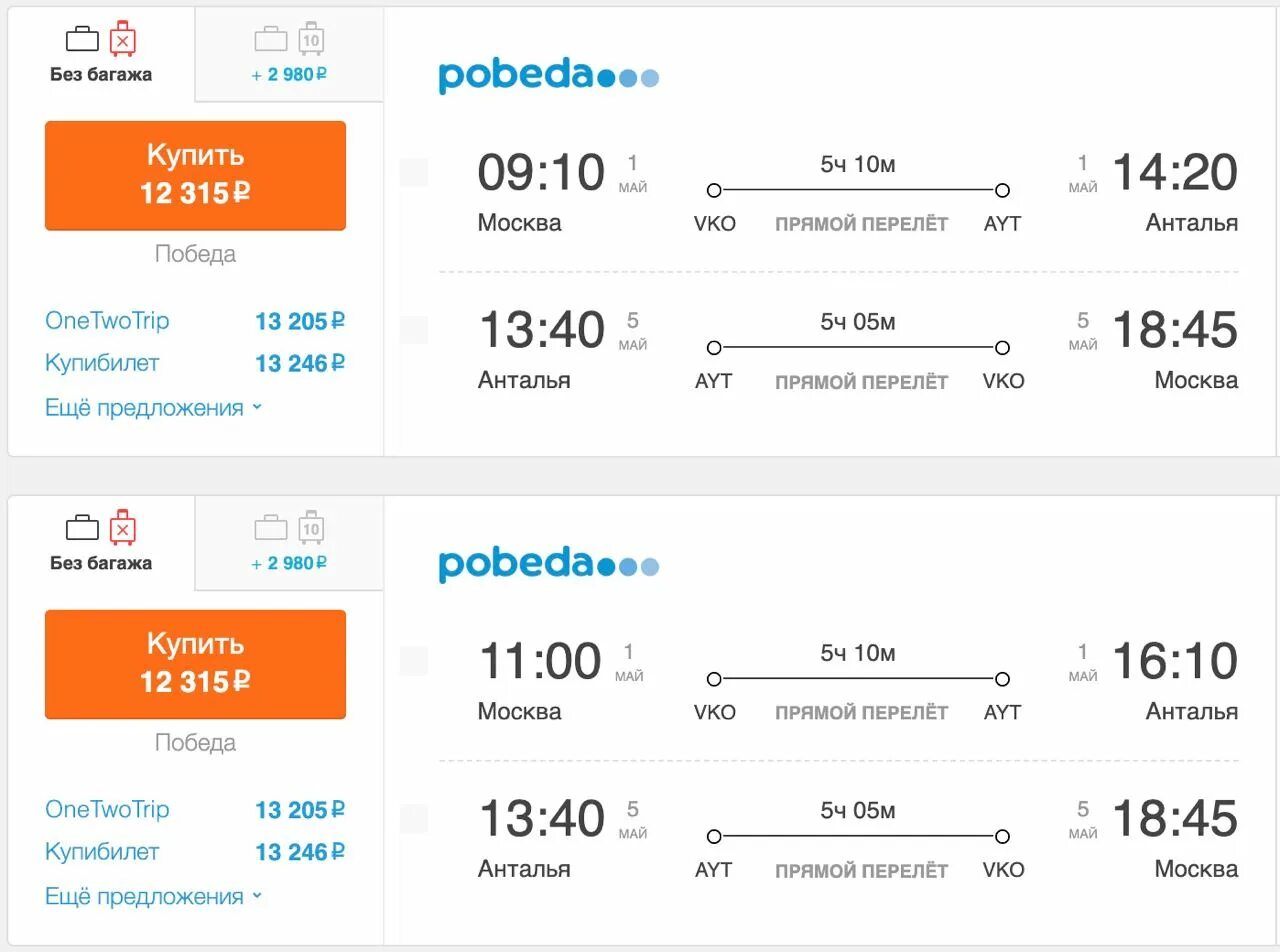1280x952 pixels.
Task: Tick checkbox beside first ticket's 13:40 Antalya flight
Action: (x=414, y=330)
